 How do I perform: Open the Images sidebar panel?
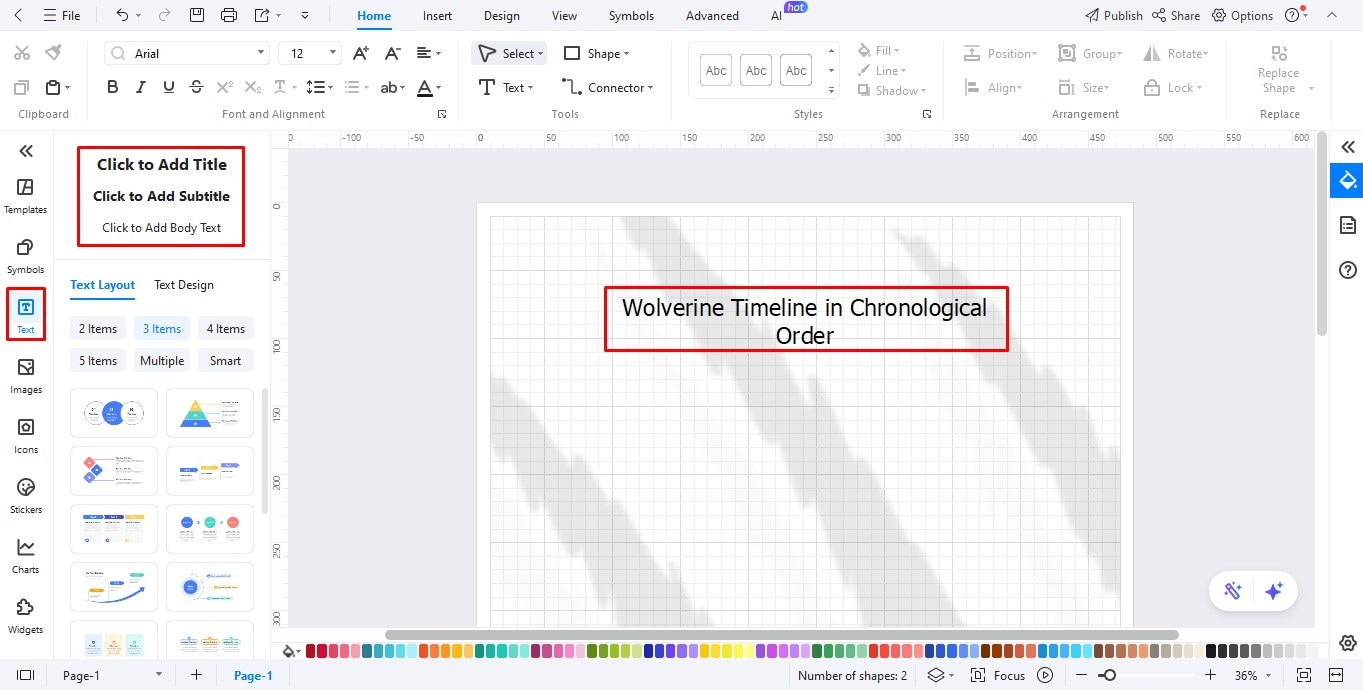point(26,375)
